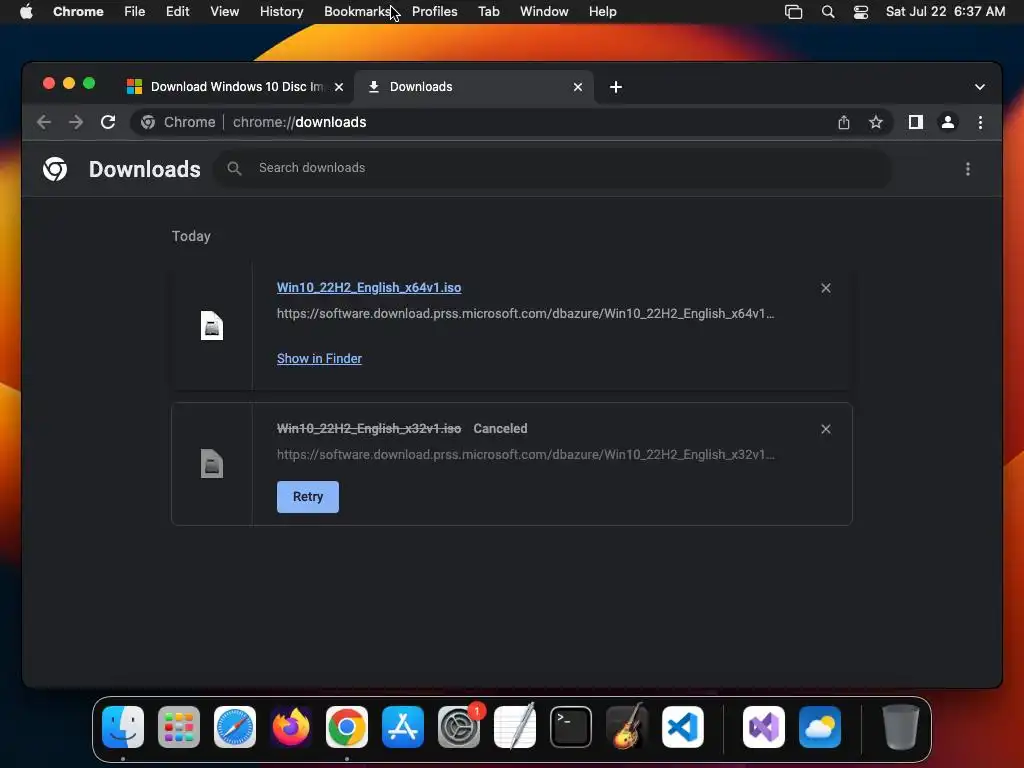Viewport: 1024px width, 768px height.
Task: Click the share icon in address bar
Action: coord(844,122)
